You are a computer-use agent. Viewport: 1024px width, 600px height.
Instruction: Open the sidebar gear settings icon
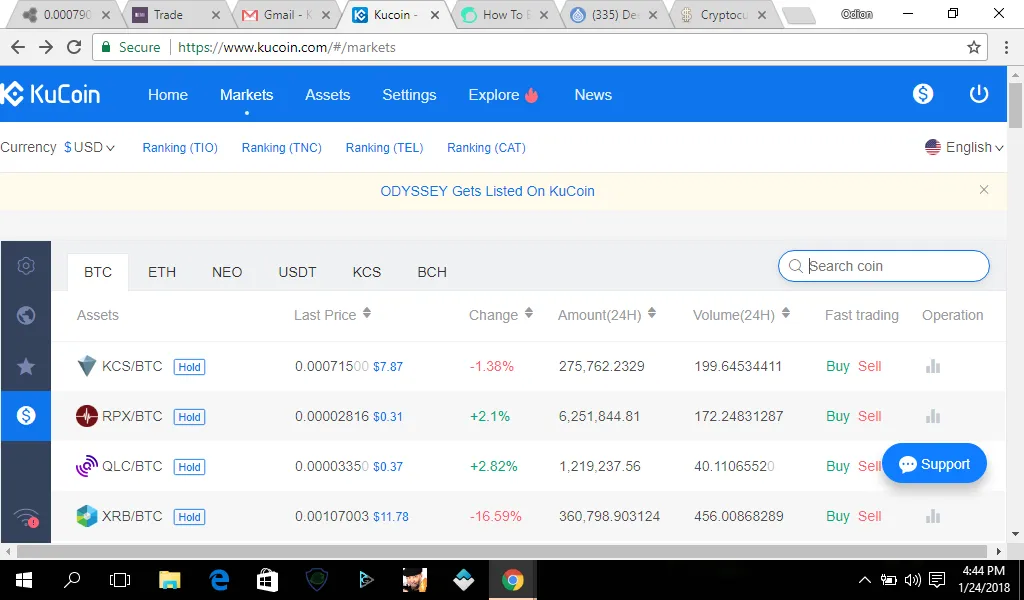pos(26,266)
